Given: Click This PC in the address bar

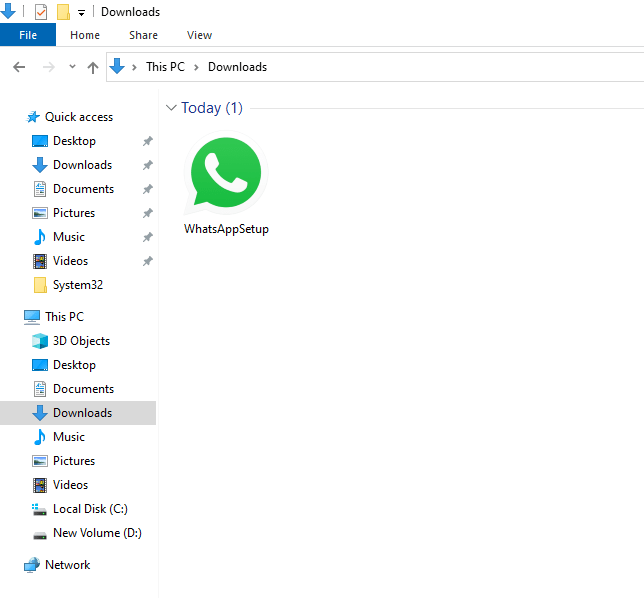Looking at the screenshot, I should click(166, 67).
